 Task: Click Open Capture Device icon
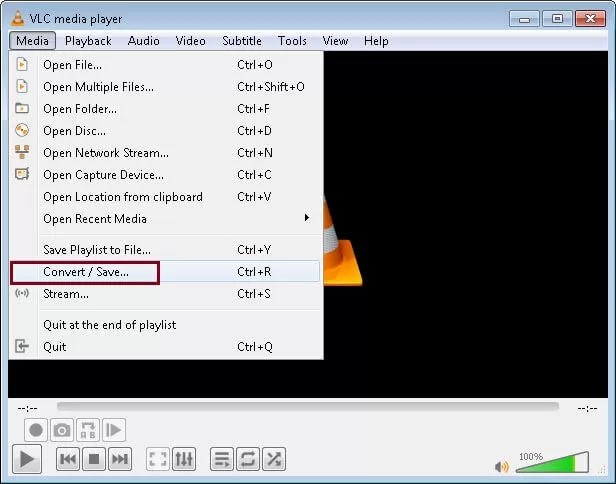[22, 174]
